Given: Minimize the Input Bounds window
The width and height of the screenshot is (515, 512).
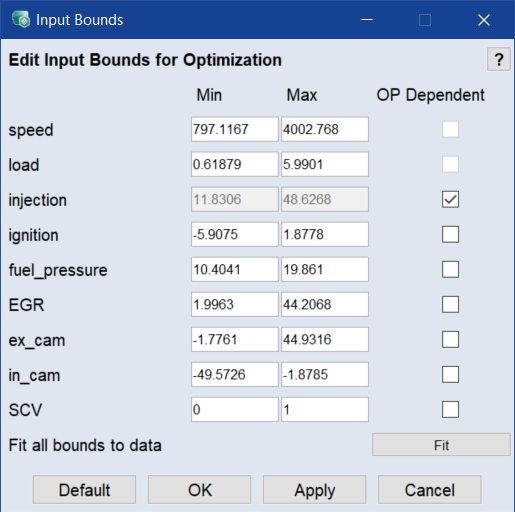Looking at the screenshot, I should pos(367,20).
